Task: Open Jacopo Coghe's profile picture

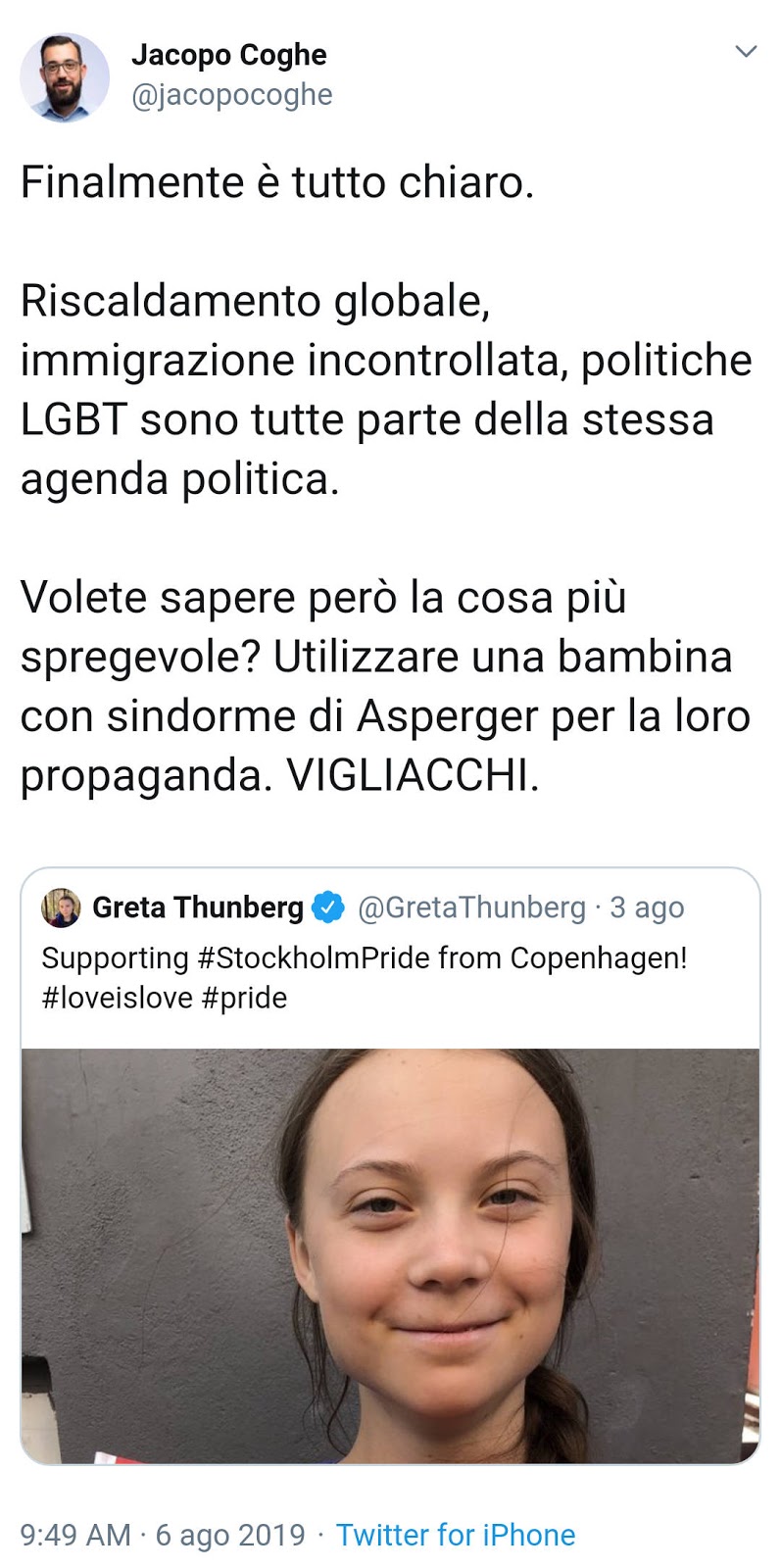Action: [x=65, y=76]
